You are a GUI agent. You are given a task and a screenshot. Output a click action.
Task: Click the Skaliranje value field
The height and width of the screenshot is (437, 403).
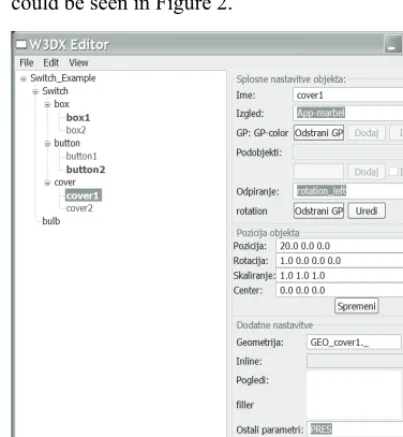[340, 276]
